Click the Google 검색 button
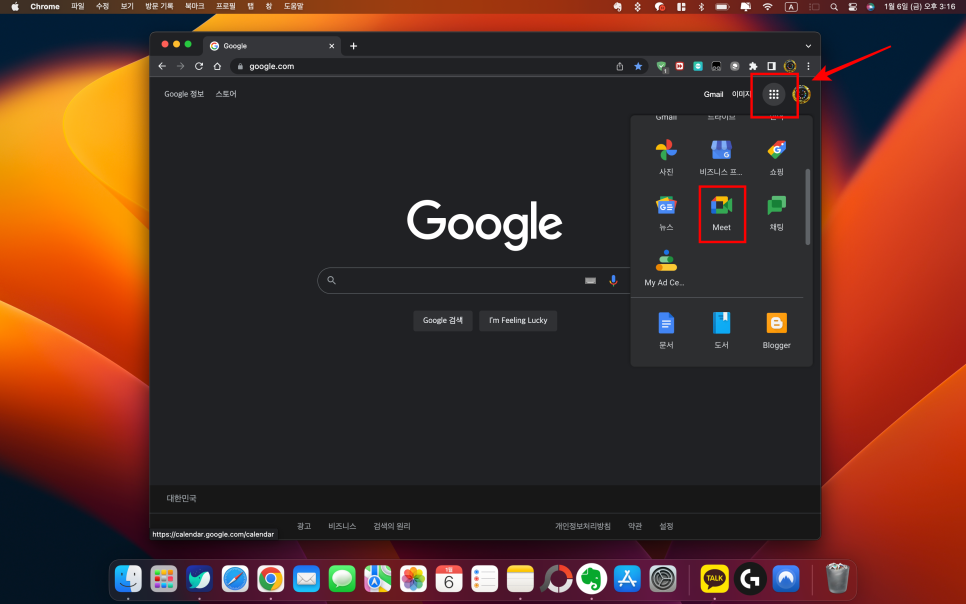This screenshot has width=966, height=604. point(442,320)
